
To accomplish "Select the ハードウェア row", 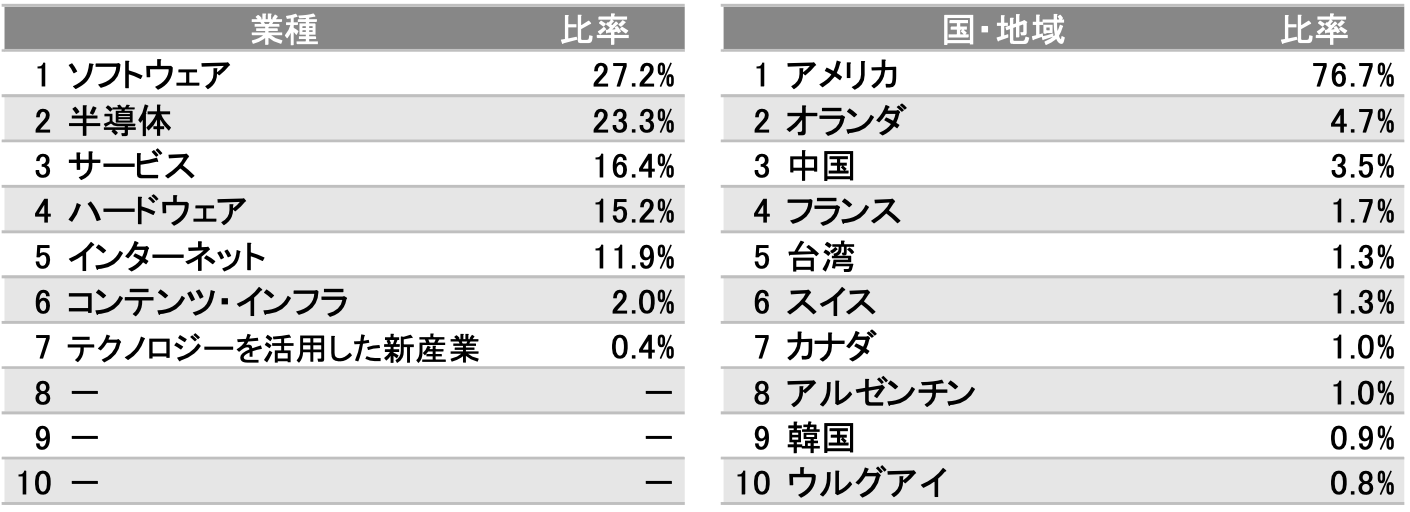I will (x=343, y=212).
